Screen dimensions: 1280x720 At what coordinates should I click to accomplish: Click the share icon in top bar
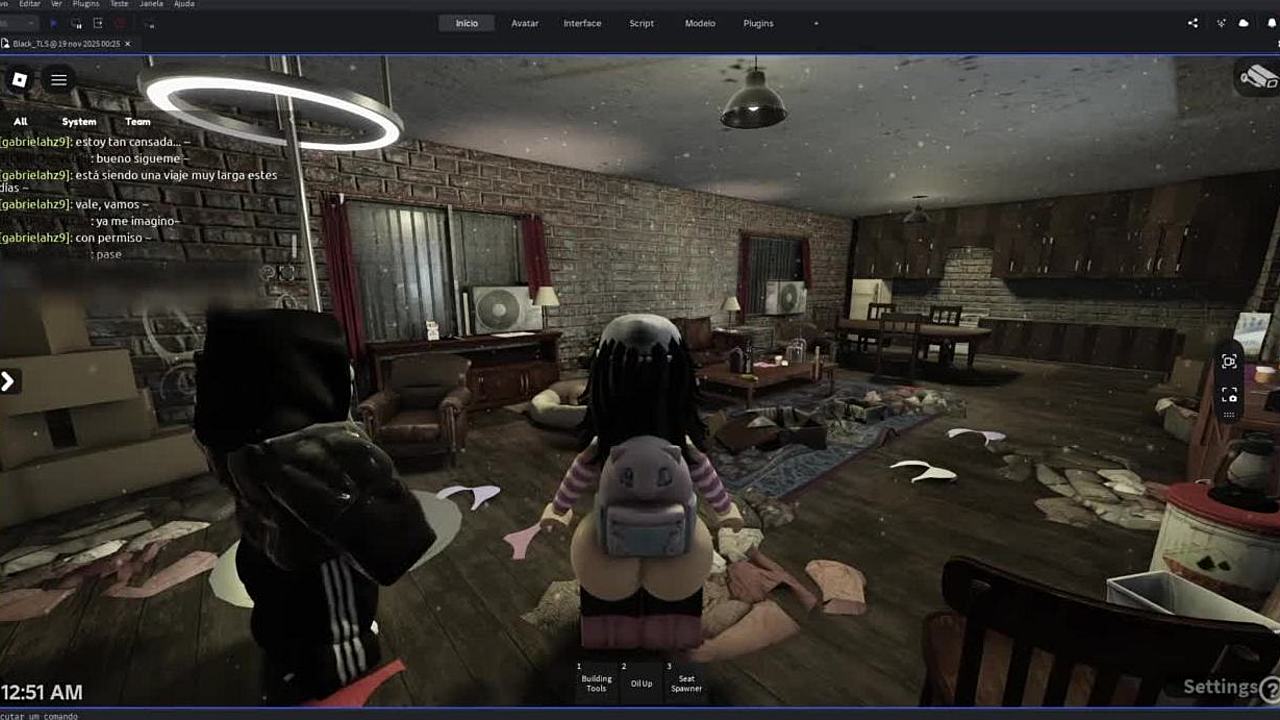click(1193, 23)
